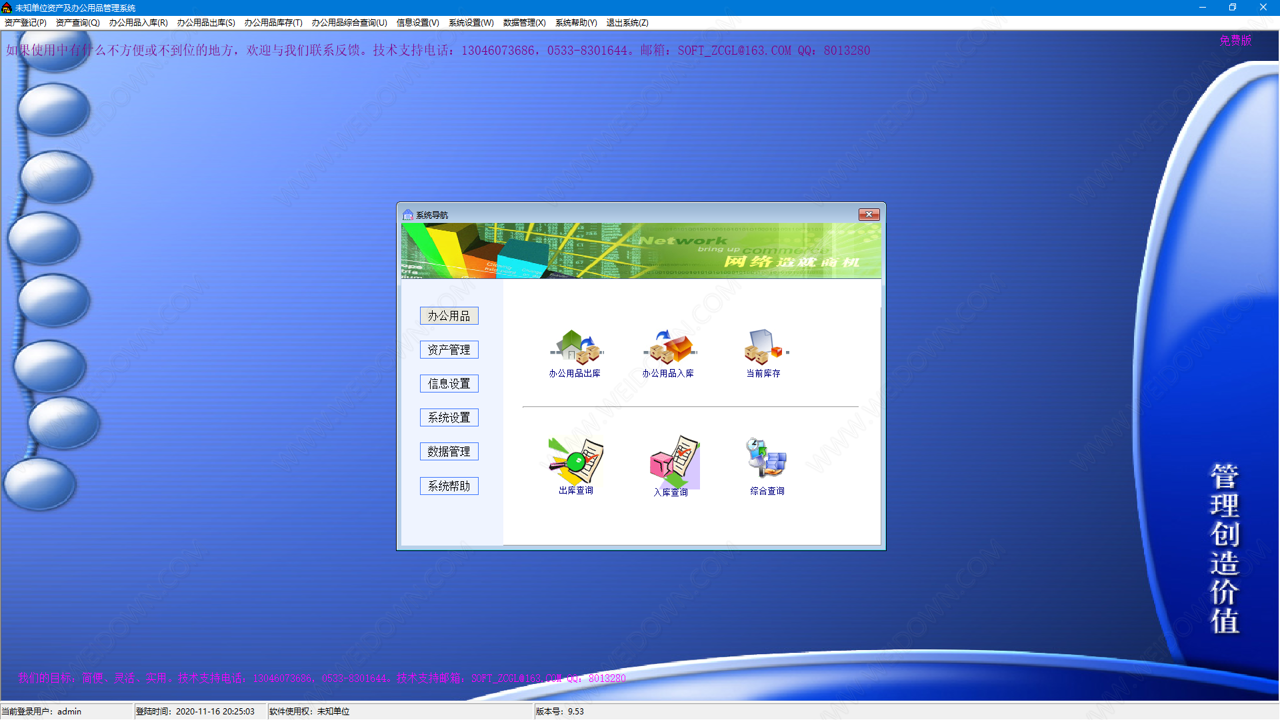Open the 办公用品入库(R) menu
Image resolution: width=1280 pixels, height=720 pixels.
click(x=138, y=23)
